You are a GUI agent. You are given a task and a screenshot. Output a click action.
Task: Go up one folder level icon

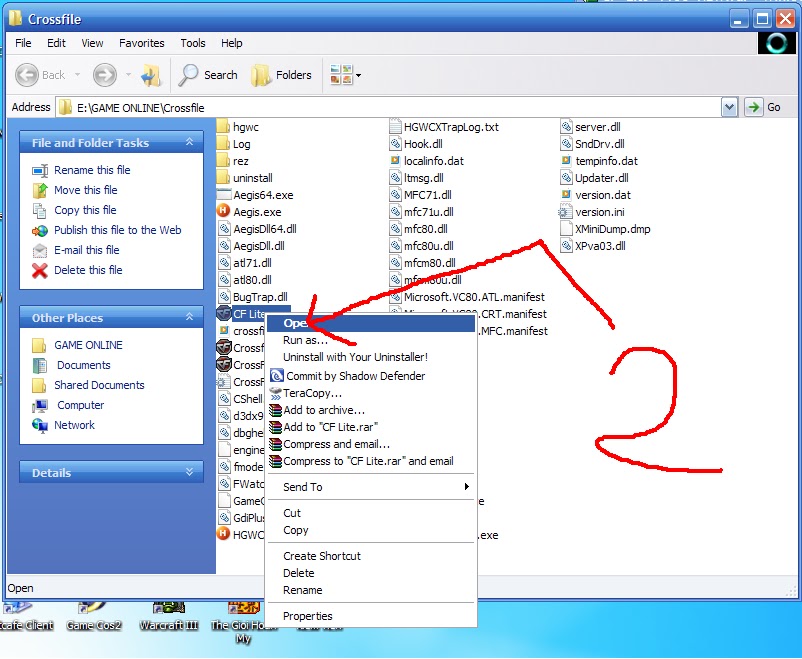pyautogui.click(x=151, y=75)
